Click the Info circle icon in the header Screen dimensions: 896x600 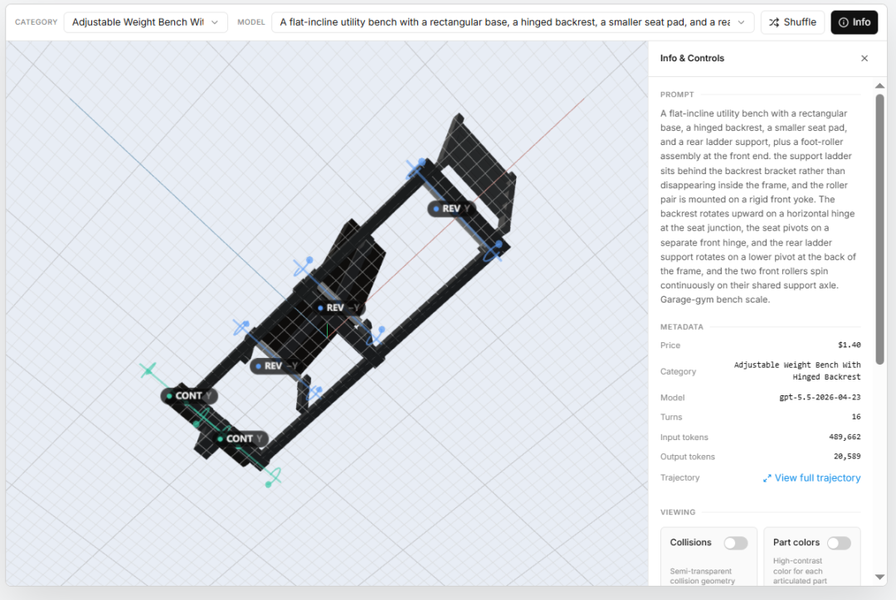843,22
